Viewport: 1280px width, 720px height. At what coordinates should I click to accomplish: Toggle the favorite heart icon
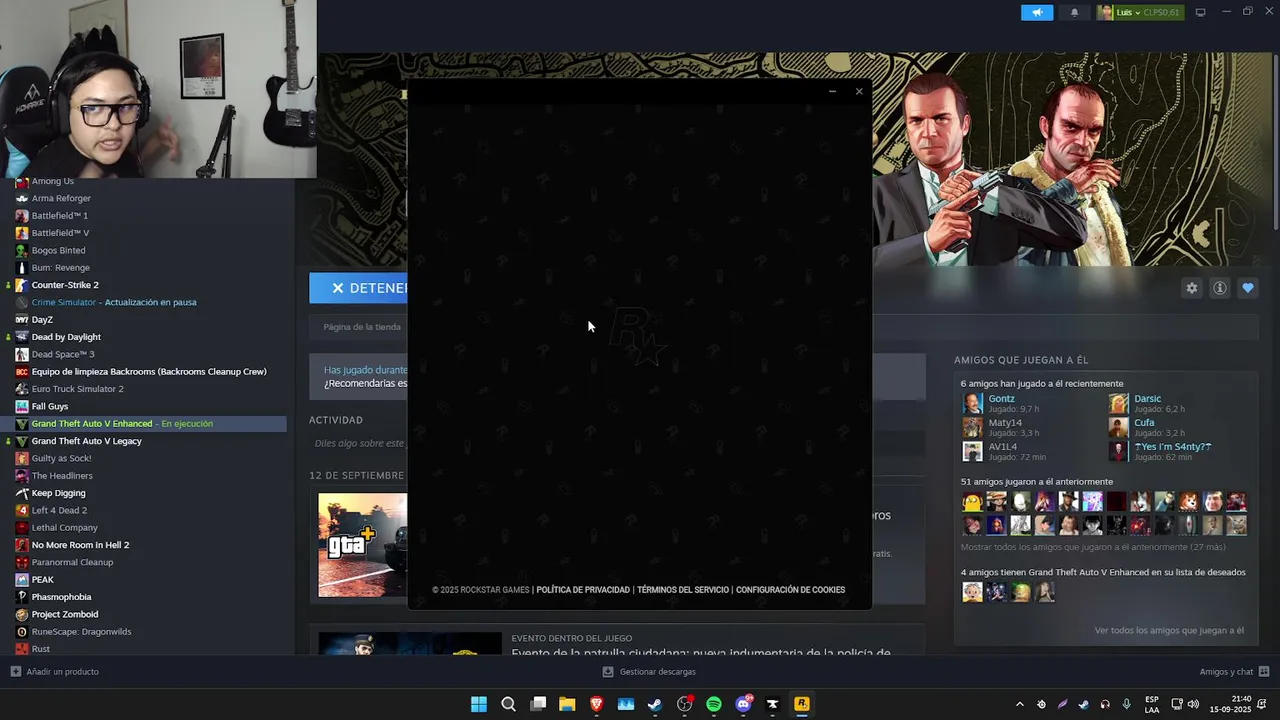coord(1247,288)
